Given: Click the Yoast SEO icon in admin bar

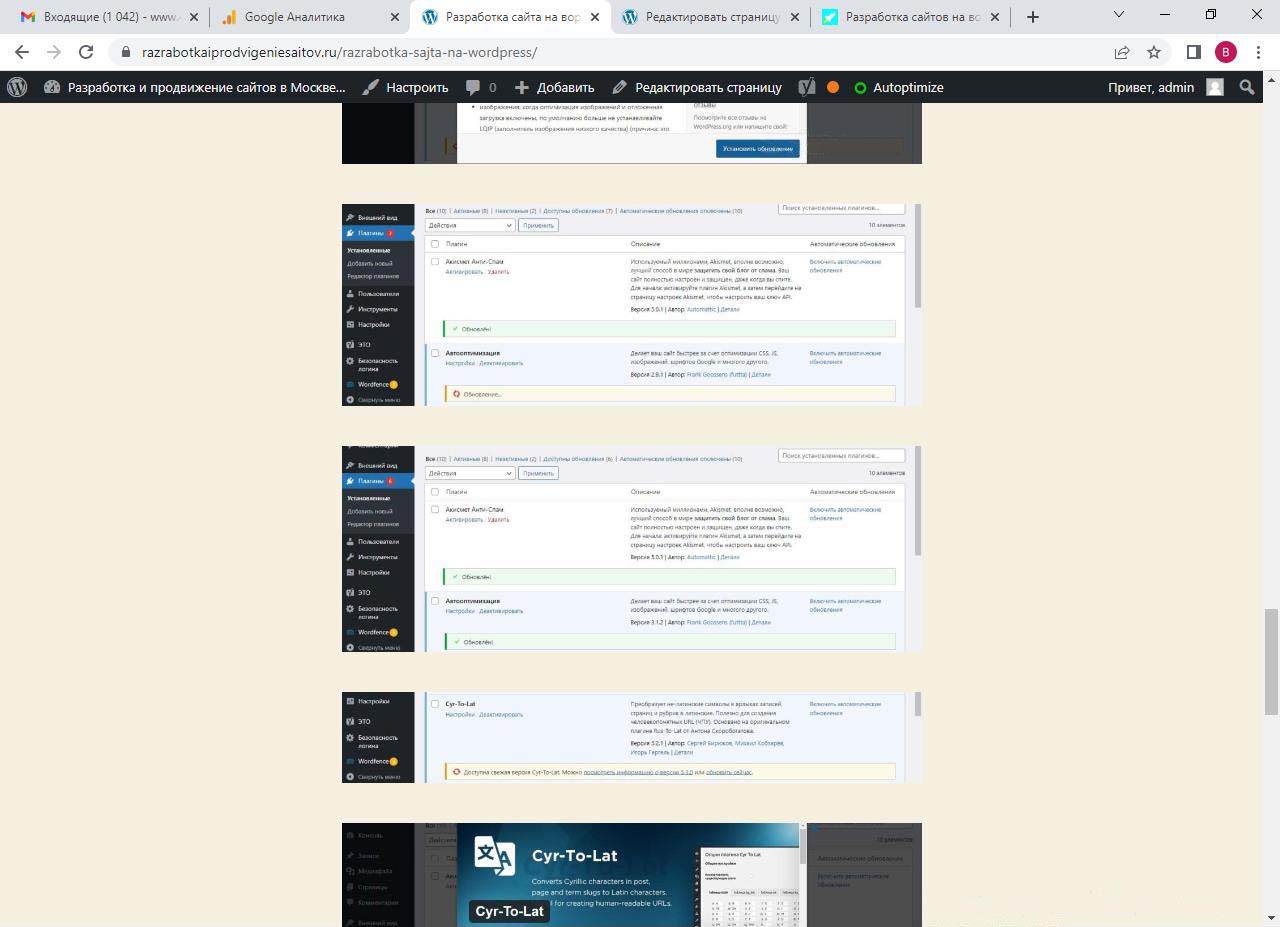Looking at the screenshot, I should pyautogui.click(x=807, y=87).
